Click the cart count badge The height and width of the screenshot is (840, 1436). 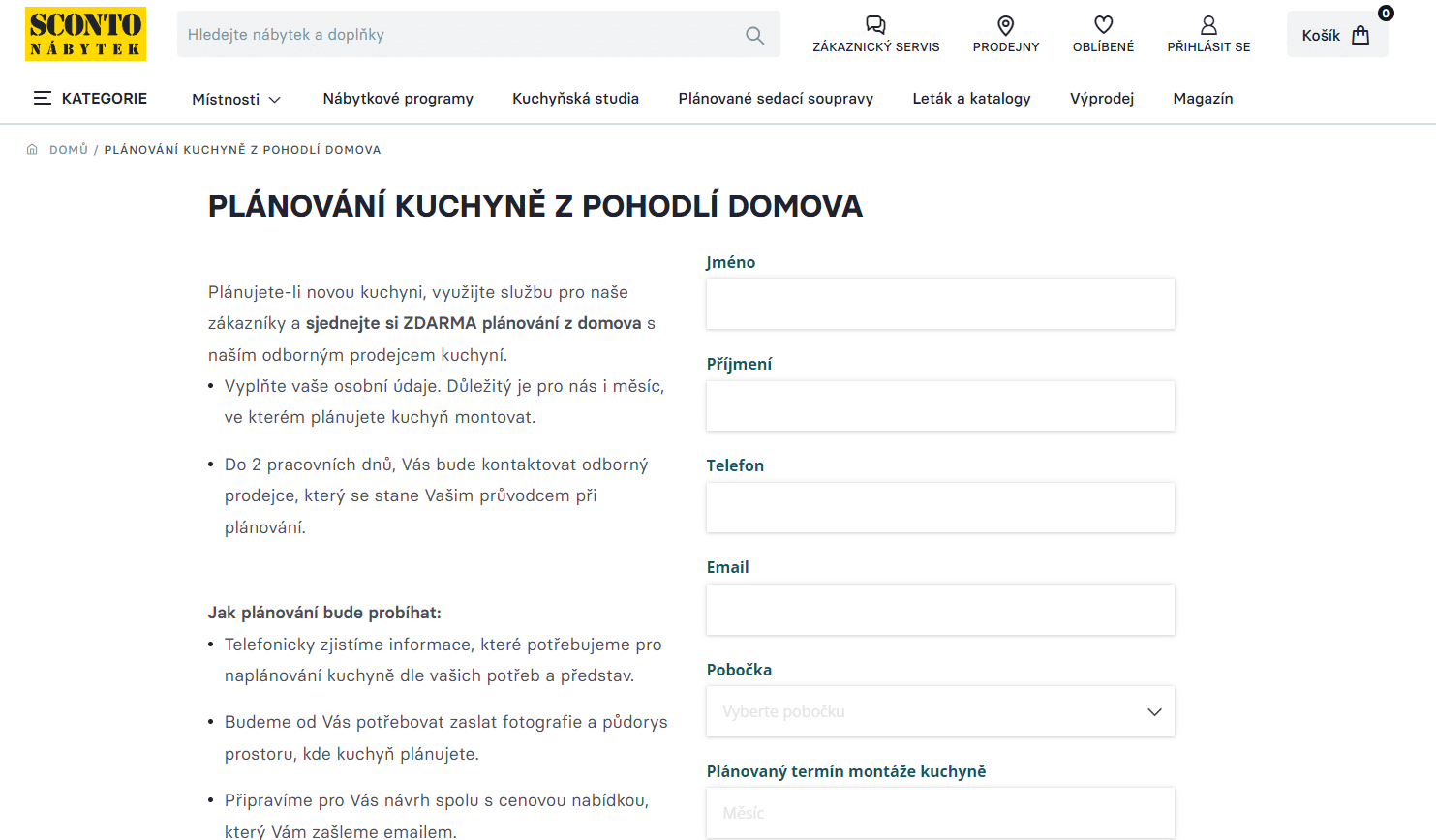tap(1386, 13)
